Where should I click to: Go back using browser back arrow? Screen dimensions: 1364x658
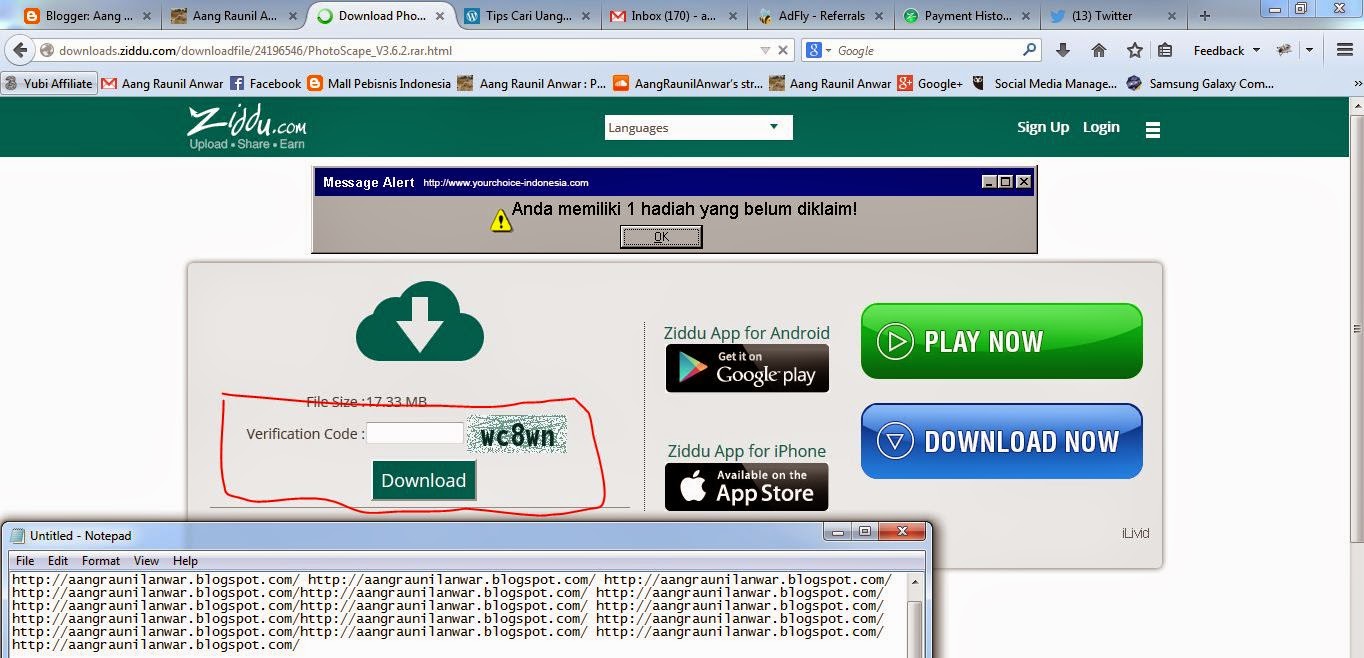tap(20, 50)
